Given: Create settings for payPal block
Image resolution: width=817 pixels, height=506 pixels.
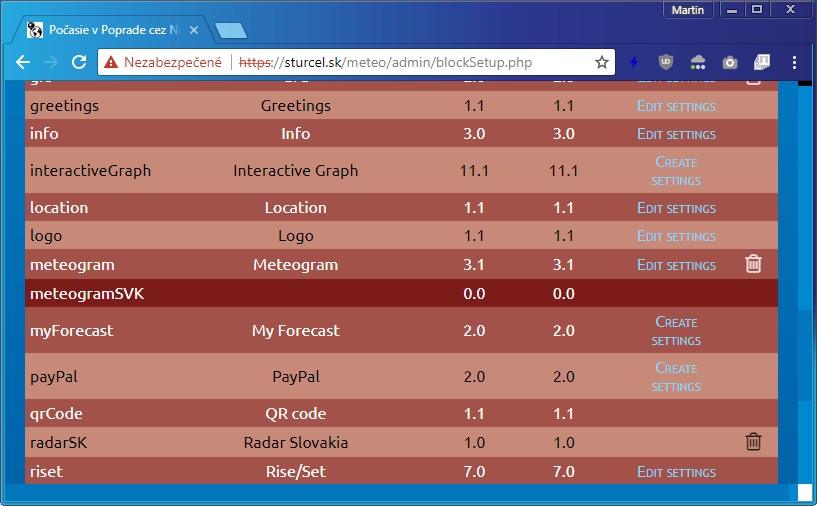Looking at the screenshot, I should pos(676,377).
